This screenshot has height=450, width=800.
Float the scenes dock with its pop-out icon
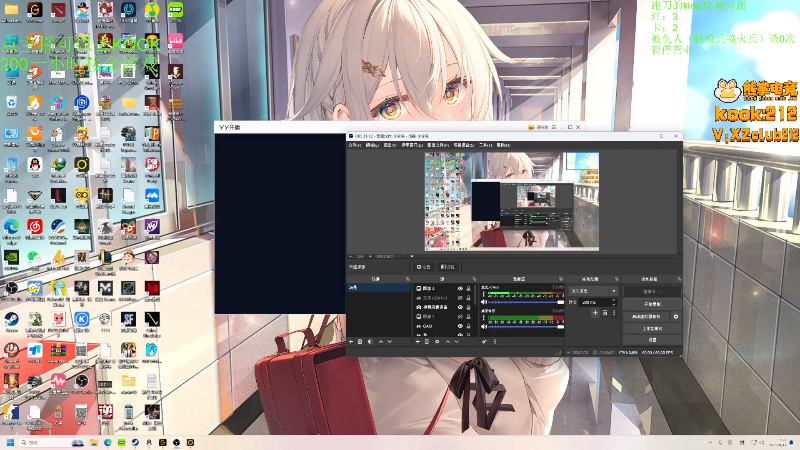(408, 279)
